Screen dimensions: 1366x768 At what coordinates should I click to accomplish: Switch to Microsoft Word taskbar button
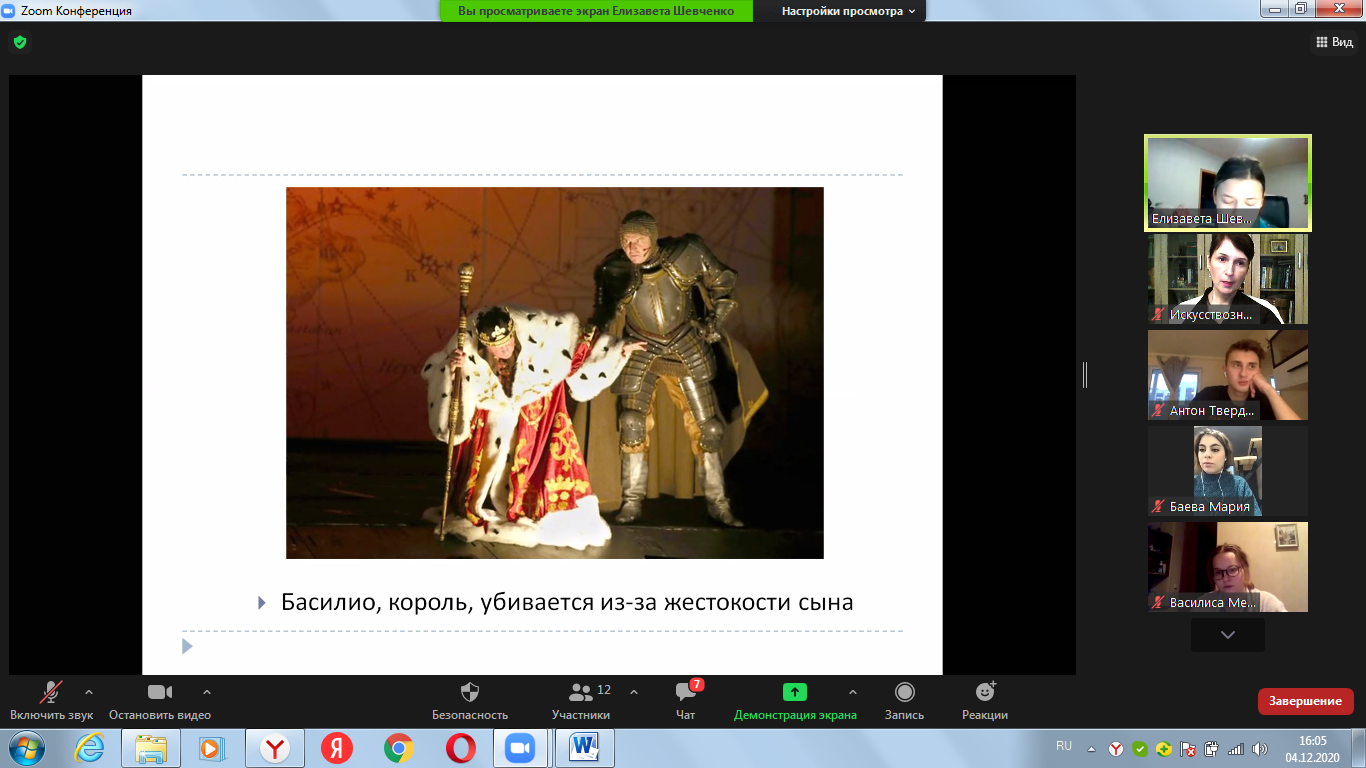(x=584, y=748)
